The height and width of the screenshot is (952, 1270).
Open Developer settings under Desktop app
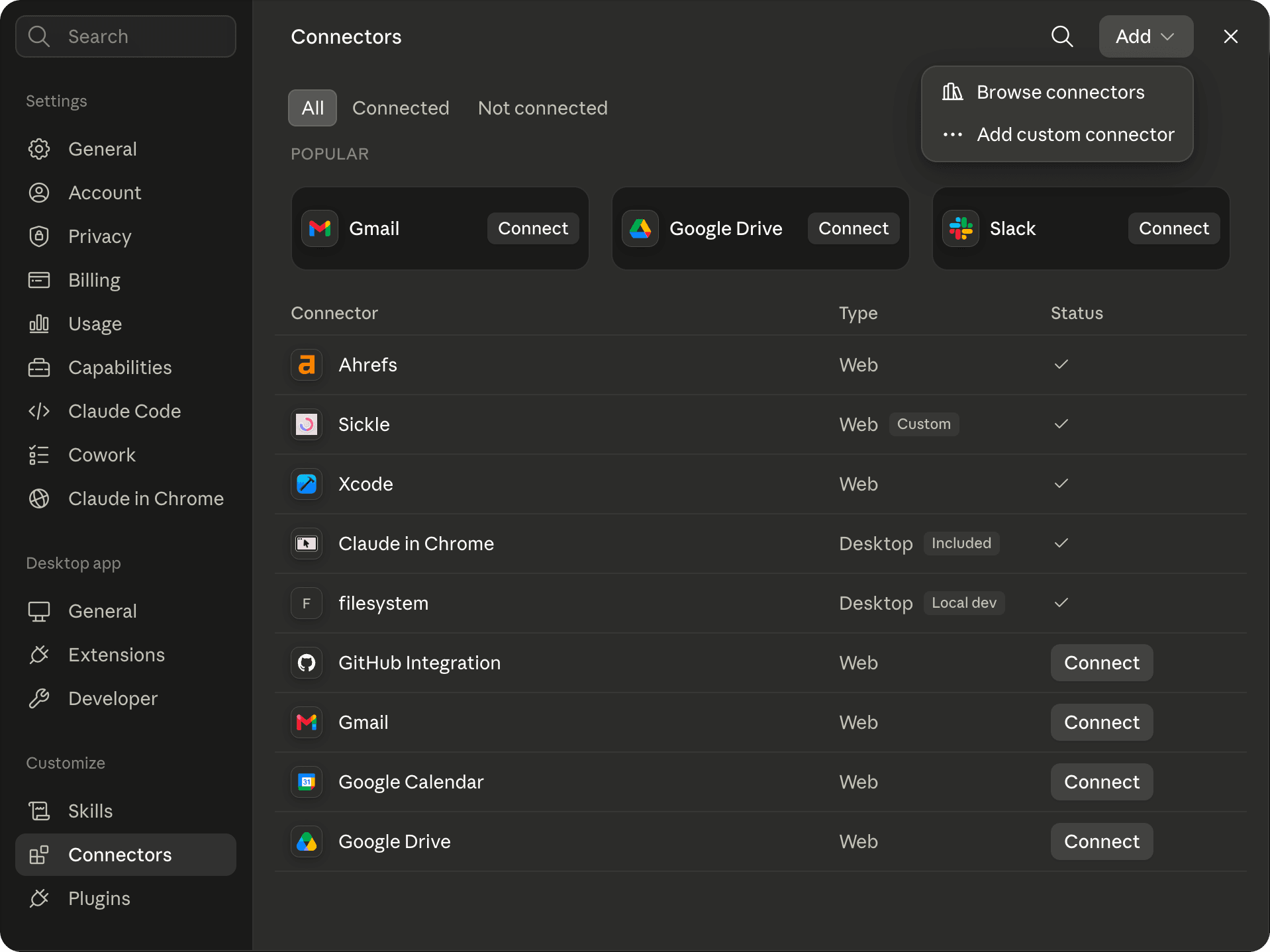click(126, 698)
